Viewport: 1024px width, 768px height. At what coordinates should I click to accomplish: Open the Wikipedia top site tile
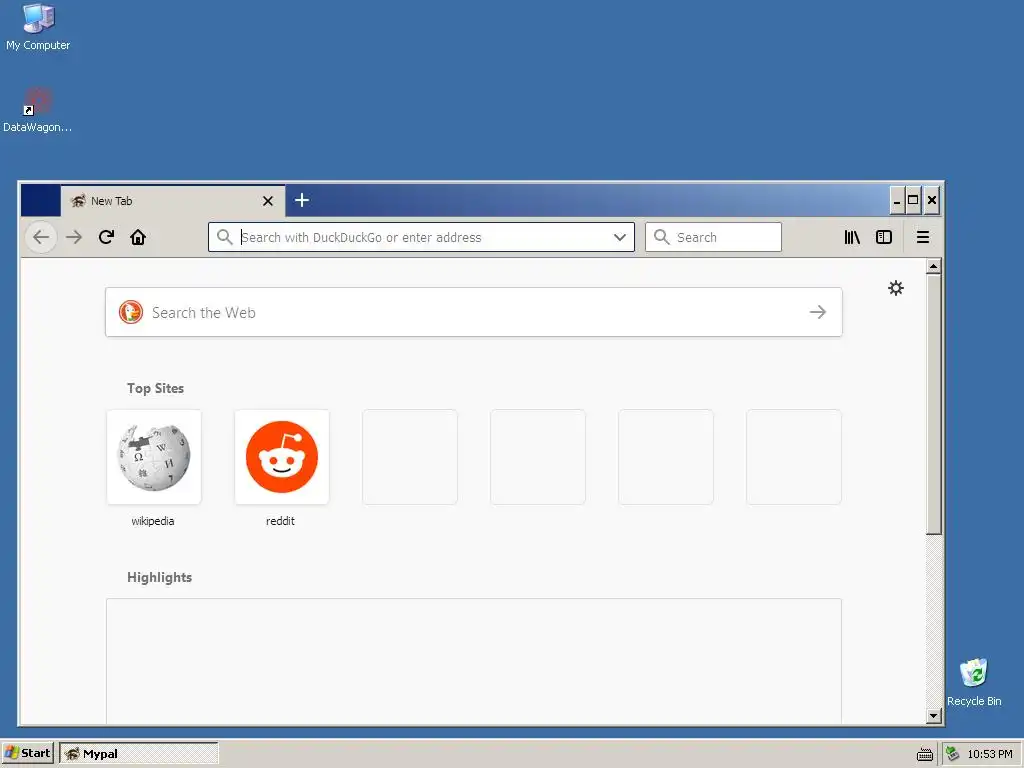(154, 457)
